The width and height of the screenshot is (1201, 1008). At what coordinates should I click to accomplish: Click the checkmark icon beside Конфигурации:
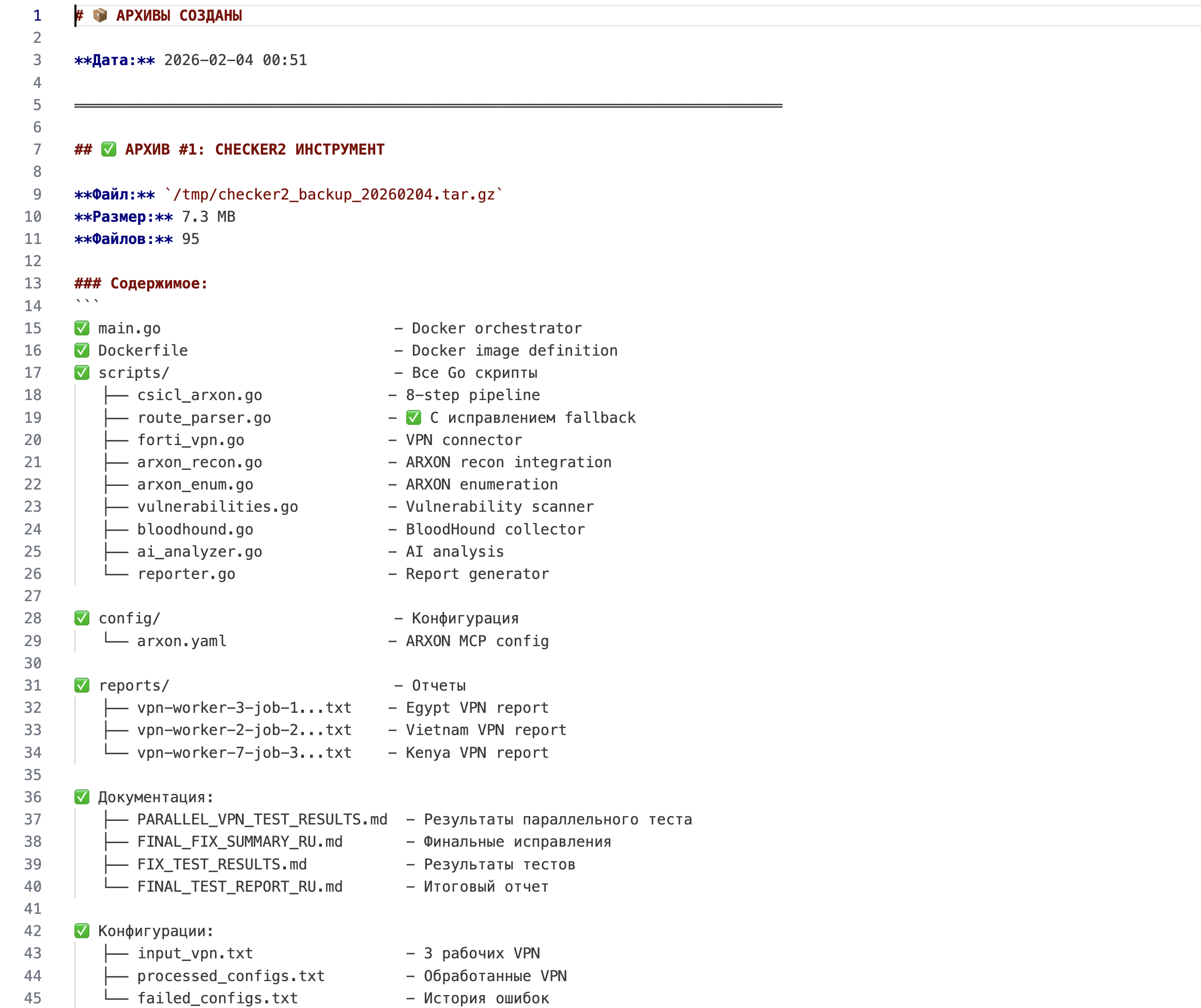(x=82, y=931)
